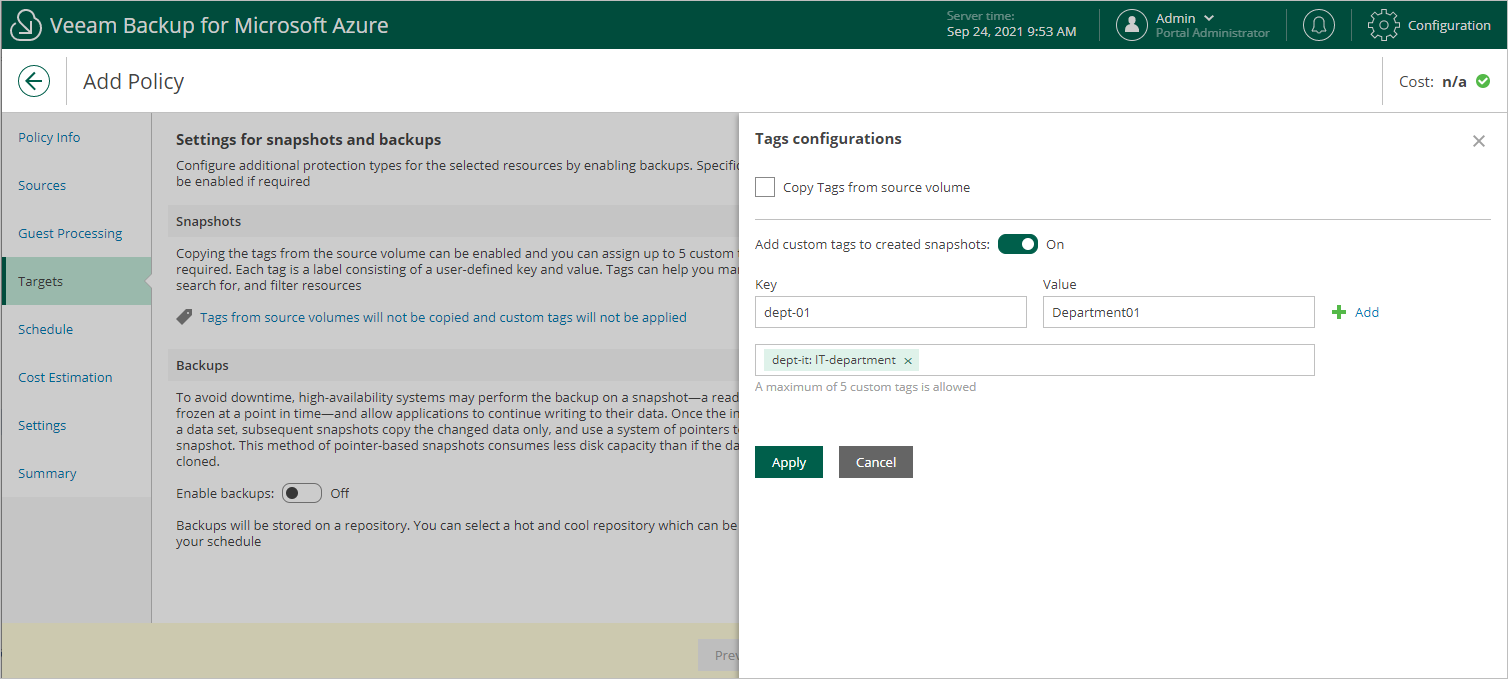
Task: Open the Summary step
Action: coord(47,473)
